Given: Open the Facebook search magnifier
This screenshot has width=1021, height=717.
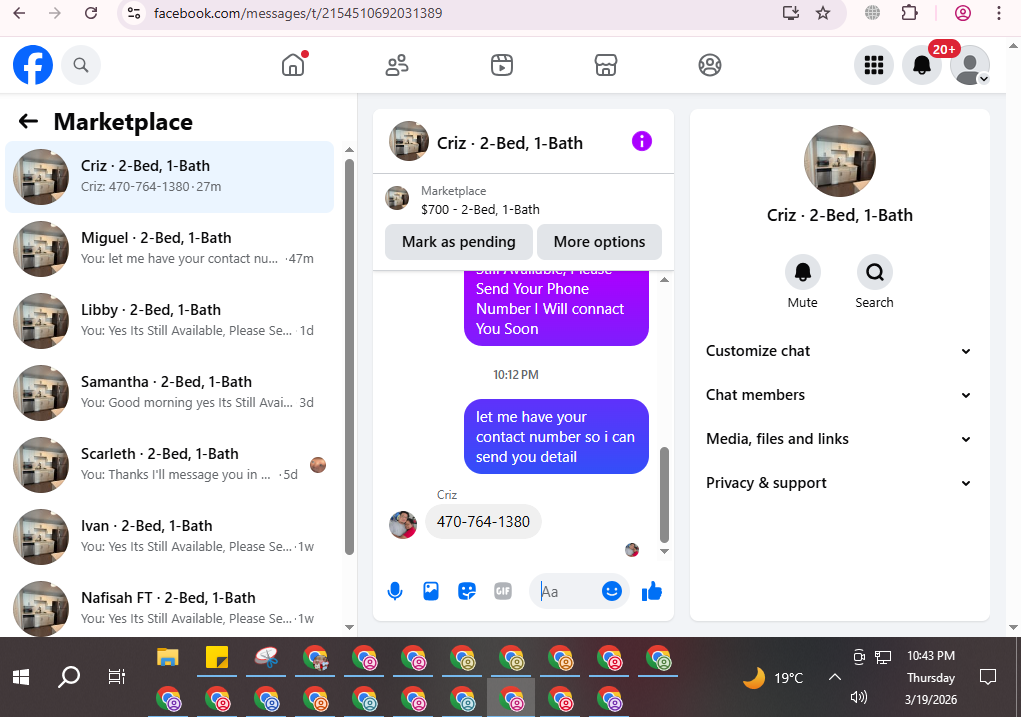Looking at the screenshot, I should click(81, 65).
